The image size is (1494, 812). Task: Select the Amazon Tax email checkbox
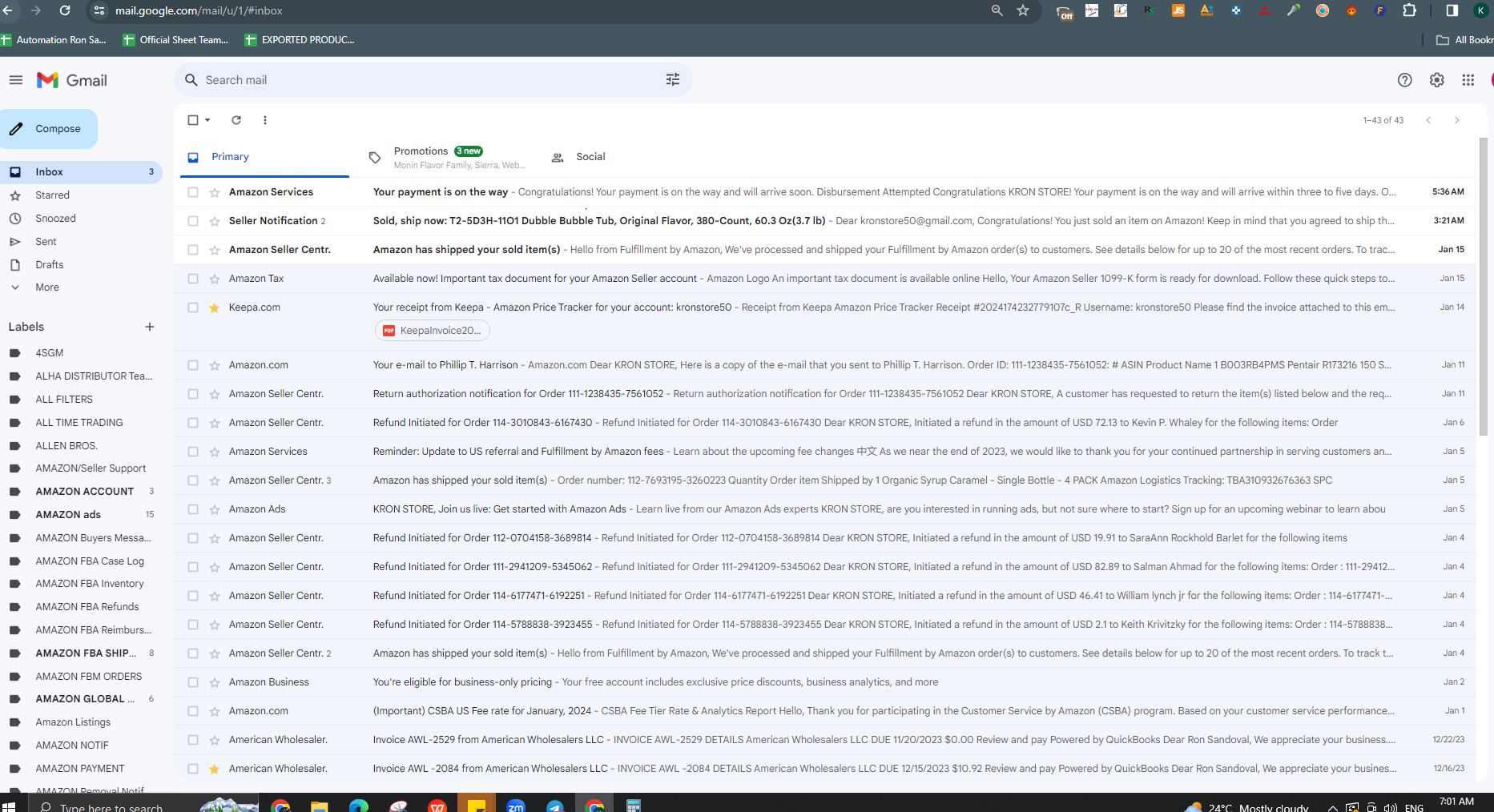pyautogui.click(x=193, y=279)
